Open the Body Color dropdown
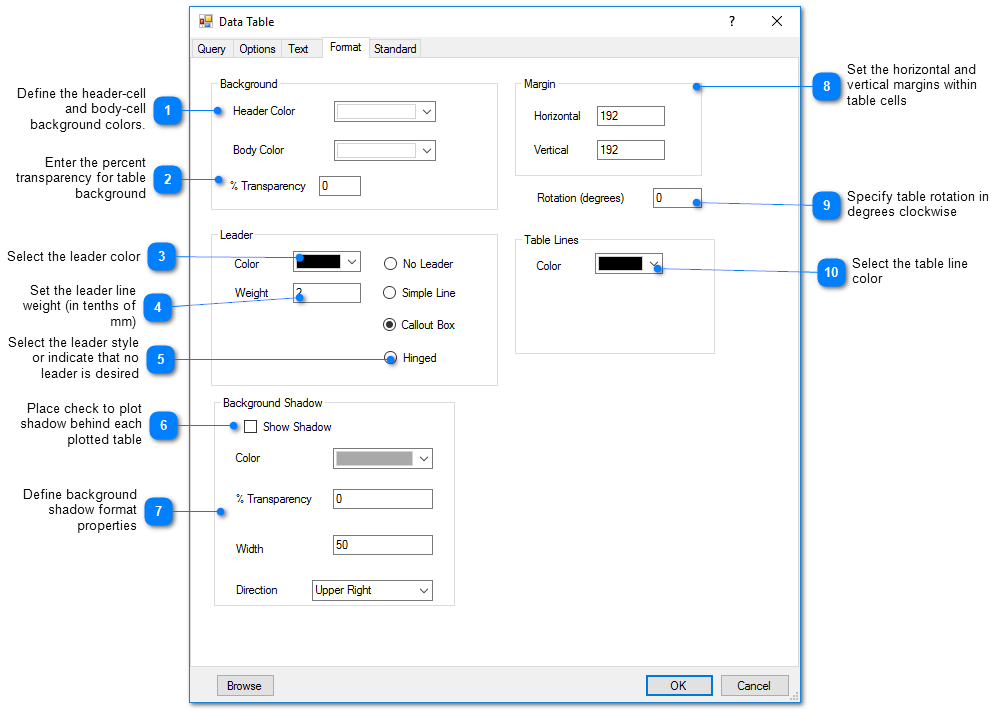 pyautogui.click(x=428, y=150)
